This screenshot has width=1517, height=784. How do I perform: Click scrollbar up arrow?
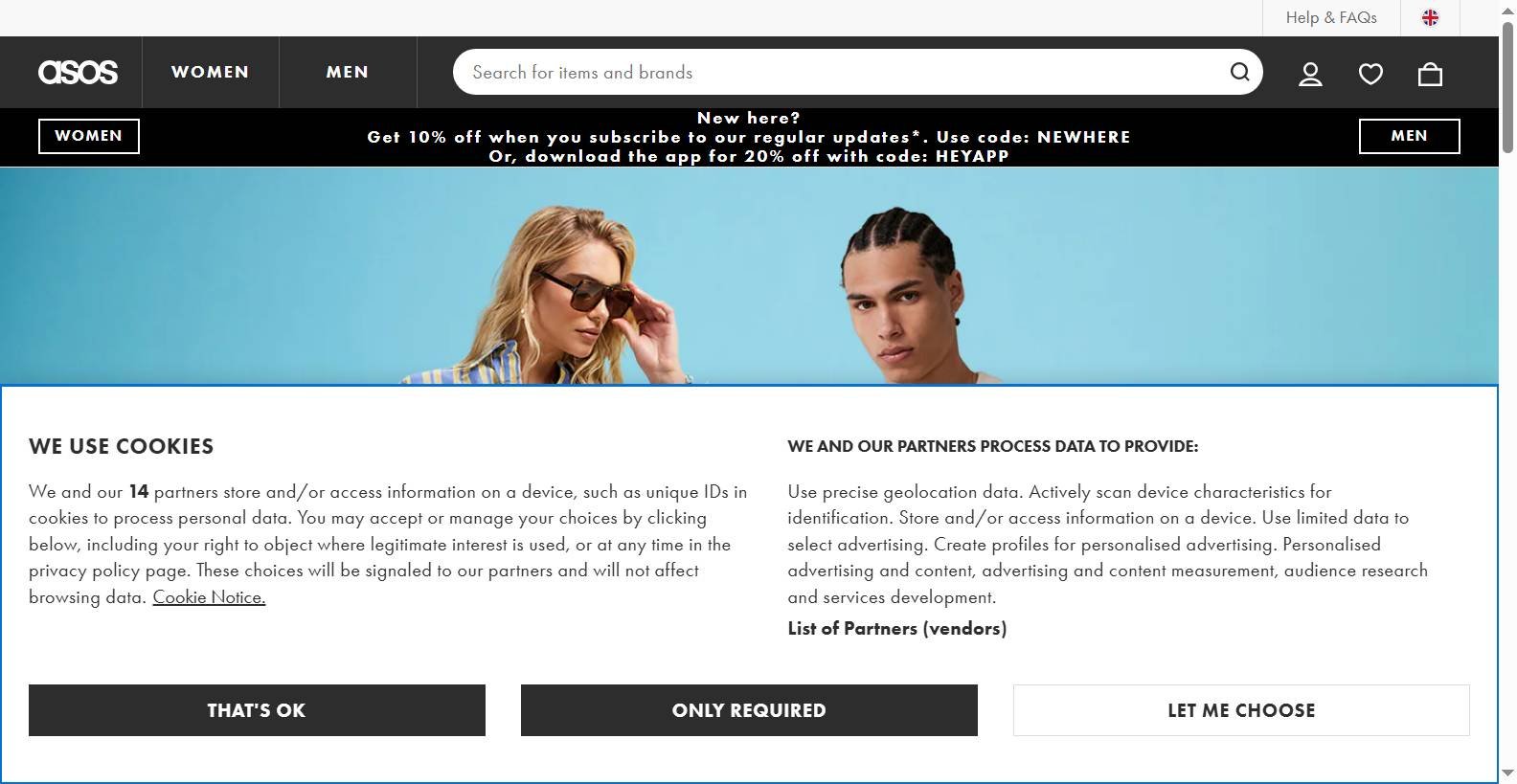pyautogui.click(x=1507, y=9)
